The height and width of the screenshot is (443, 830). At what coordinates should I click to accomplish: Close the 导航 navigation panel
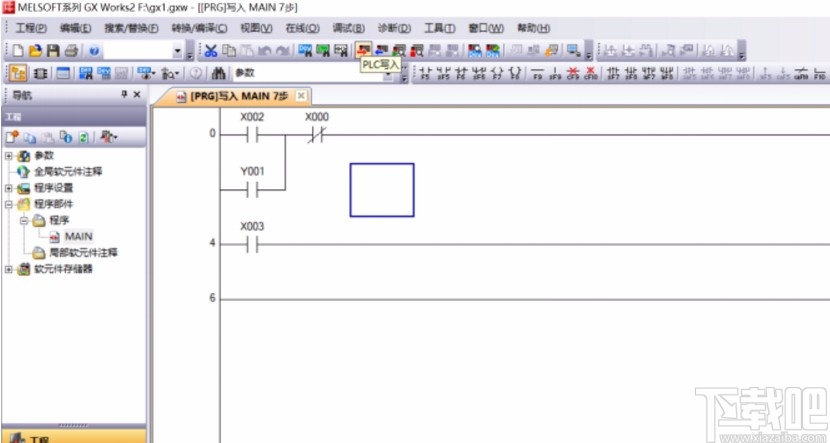click(x=137, y=94)
